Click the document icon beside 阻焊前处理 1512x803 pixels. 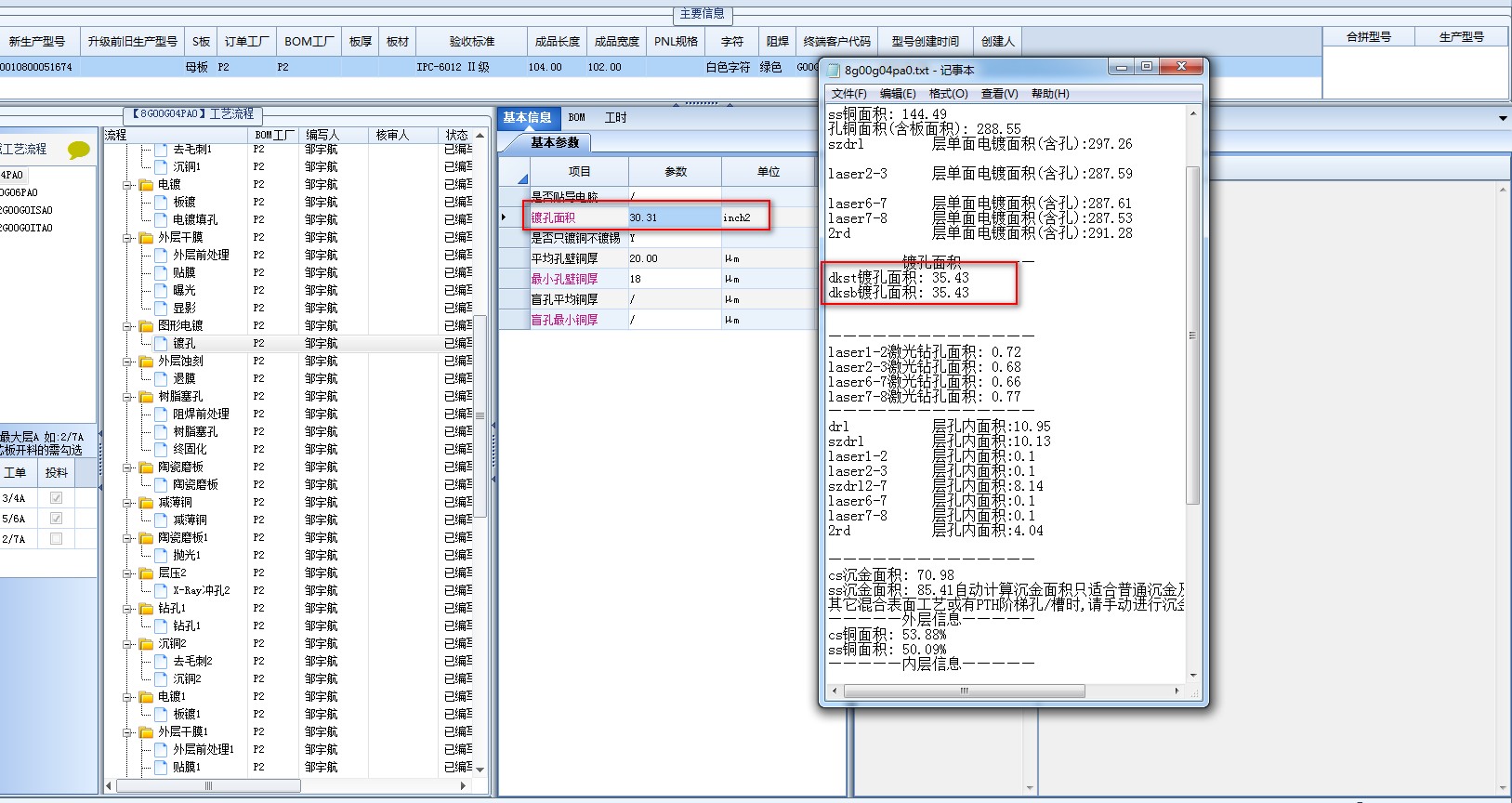[161, 415]
